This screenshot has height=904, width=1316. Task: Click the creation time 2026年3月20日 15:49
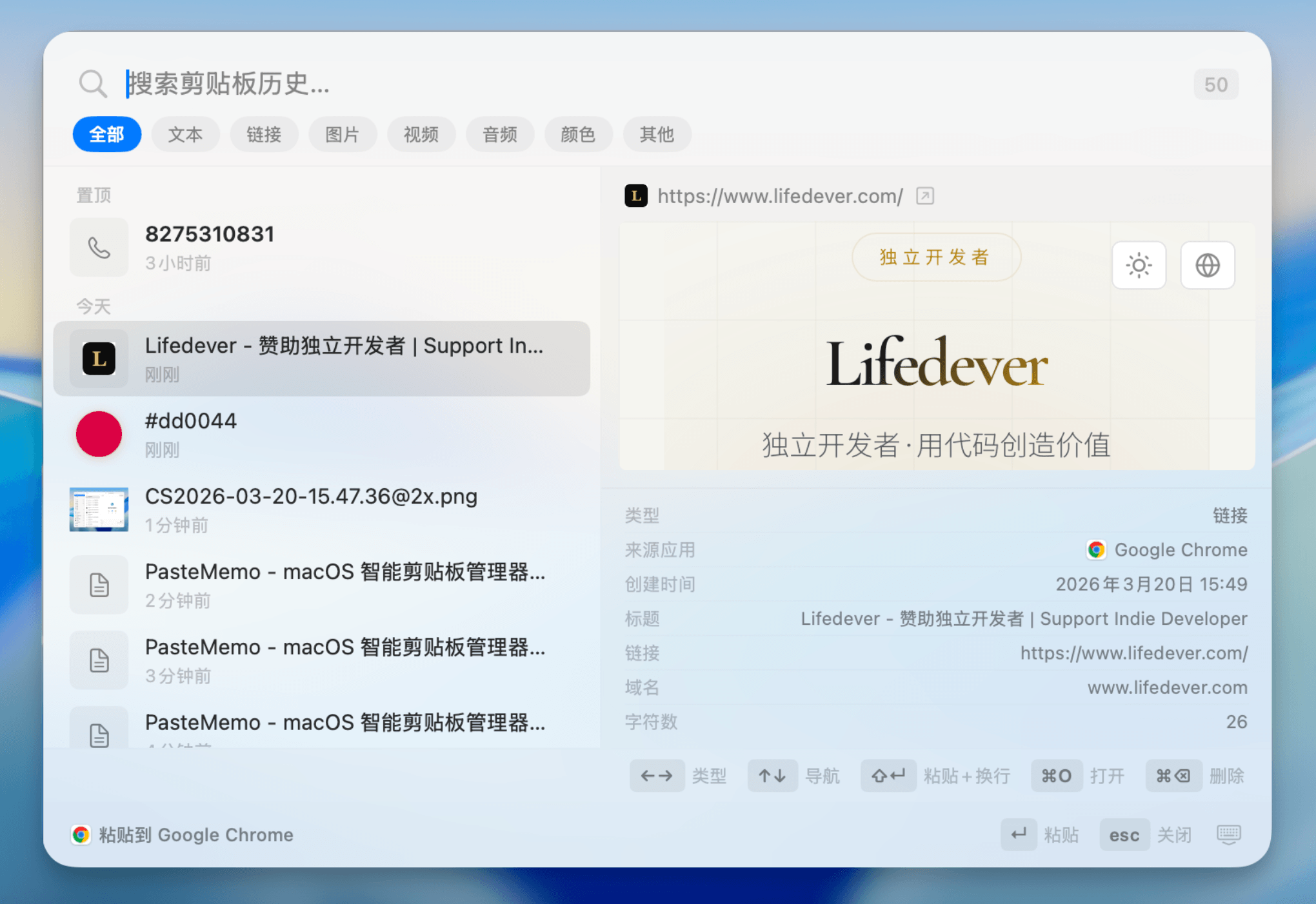coord(1151,584)
